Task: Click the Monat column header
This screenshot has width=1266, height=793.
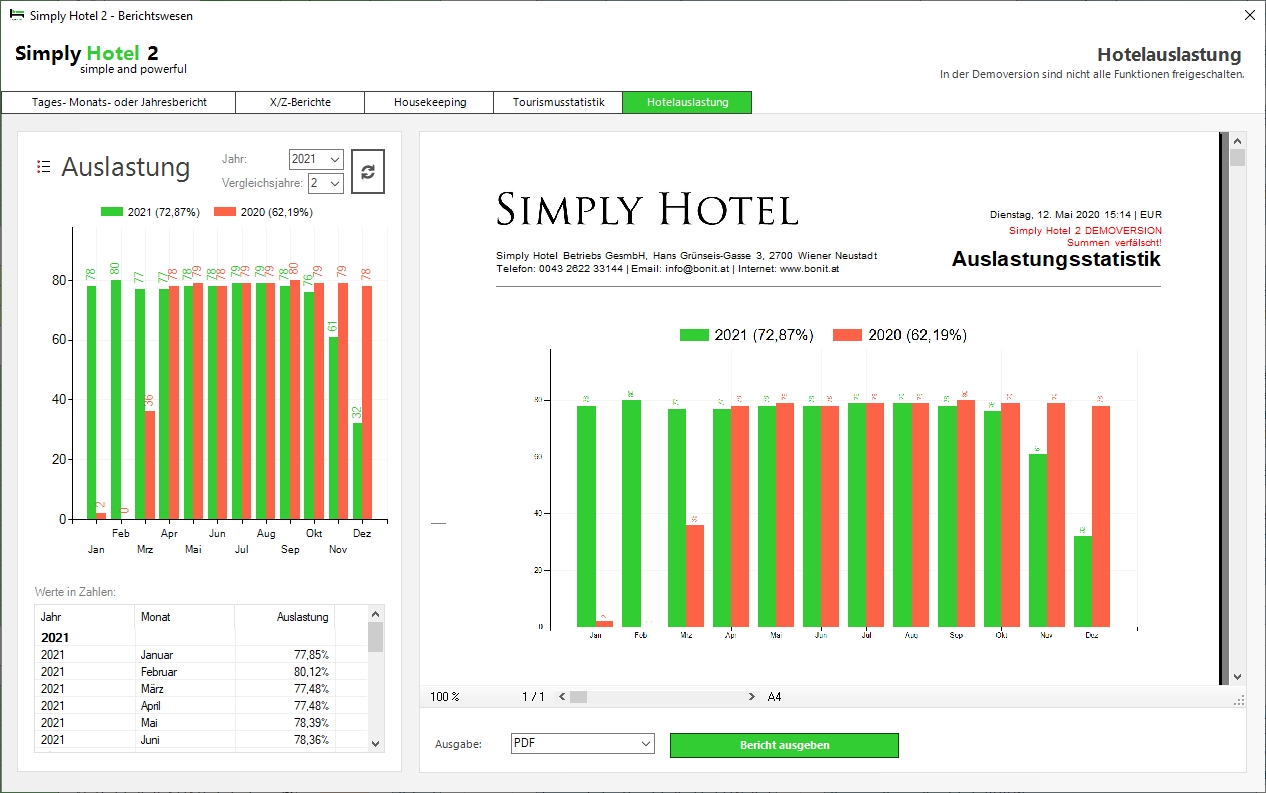Action: [184, 617]
